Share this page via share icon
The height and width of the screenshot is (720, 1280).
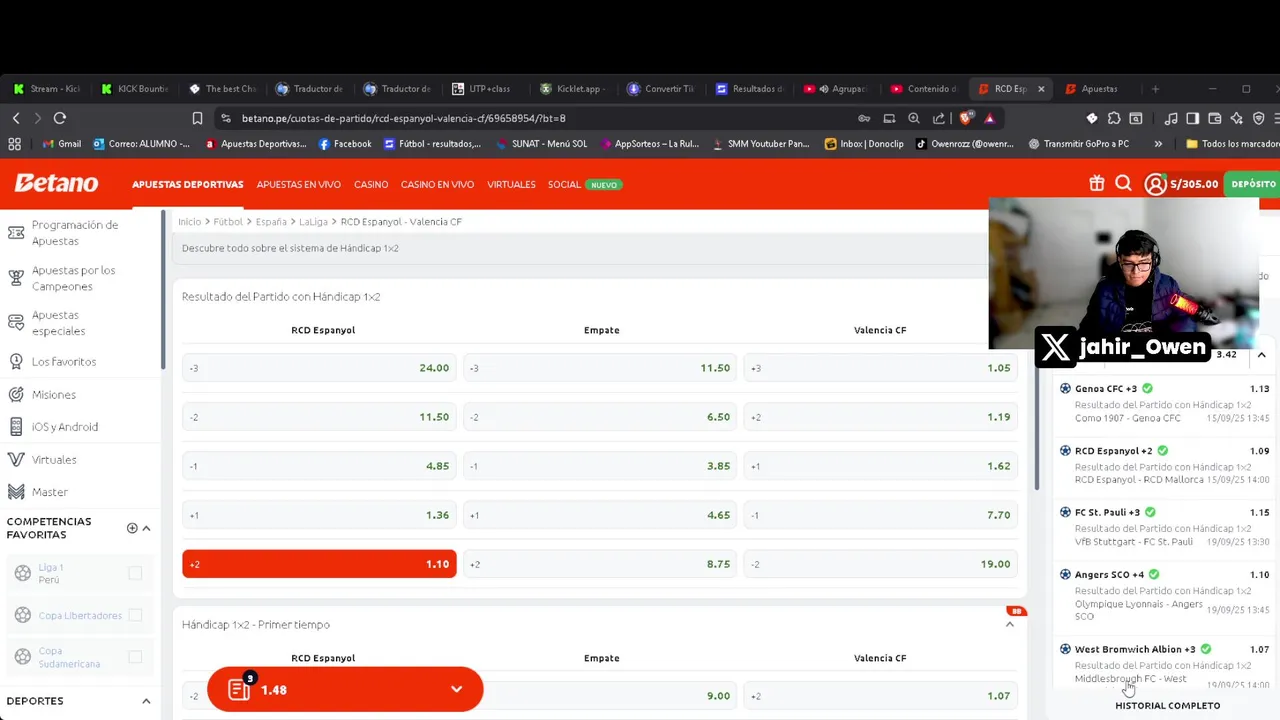[939, 118]
